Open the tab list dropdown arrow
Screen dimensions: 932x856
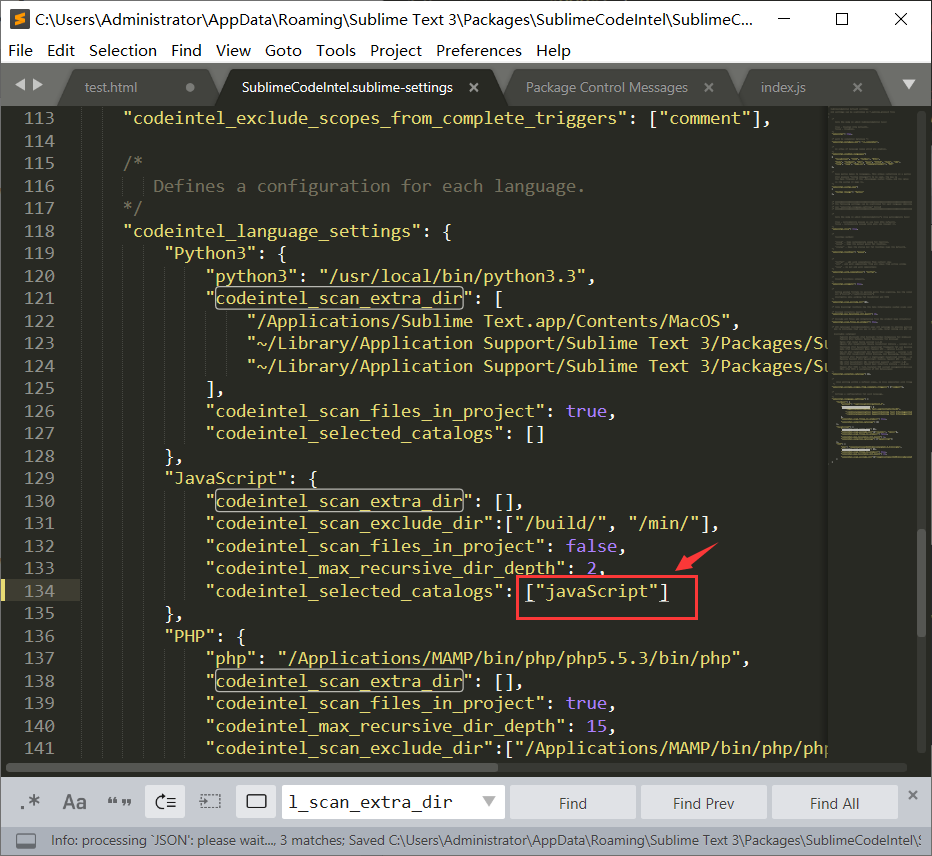(x=909, y=84)
